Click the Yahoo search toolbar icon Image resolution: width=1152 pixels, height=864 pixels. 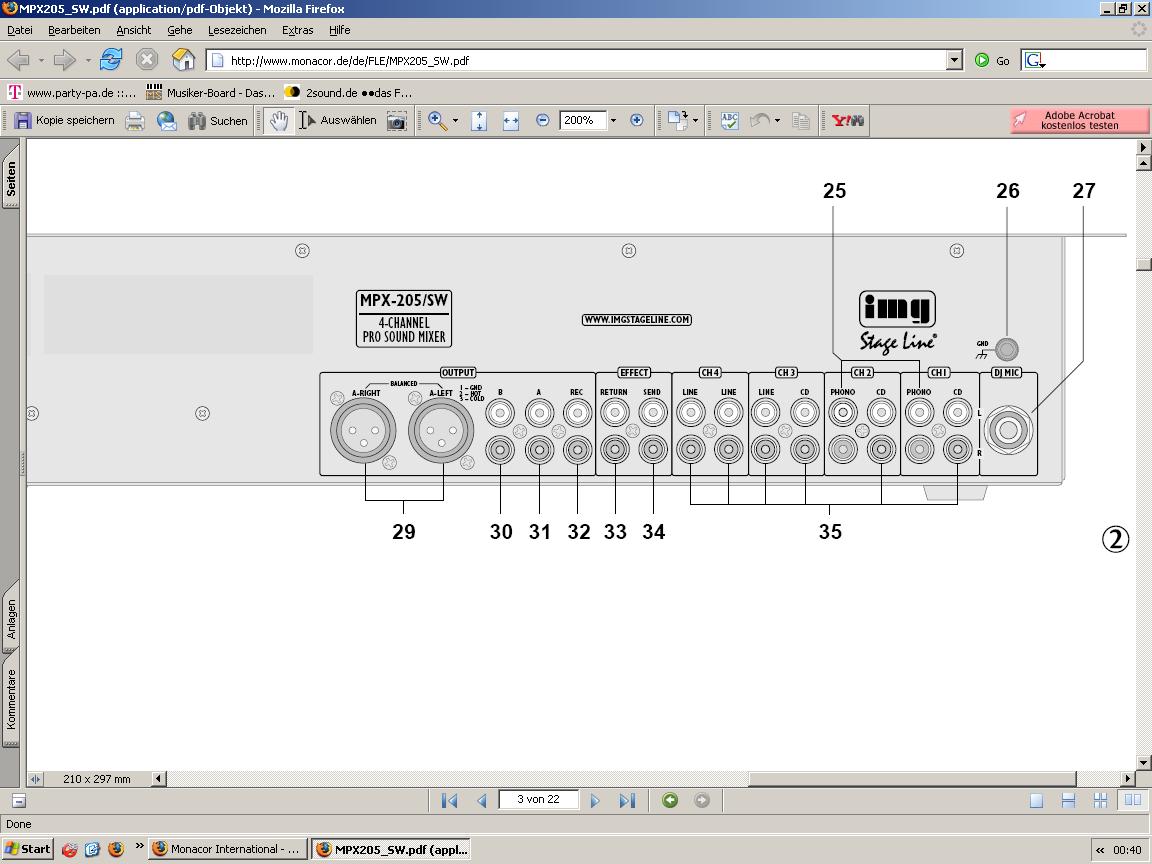[x=847, y=120]
